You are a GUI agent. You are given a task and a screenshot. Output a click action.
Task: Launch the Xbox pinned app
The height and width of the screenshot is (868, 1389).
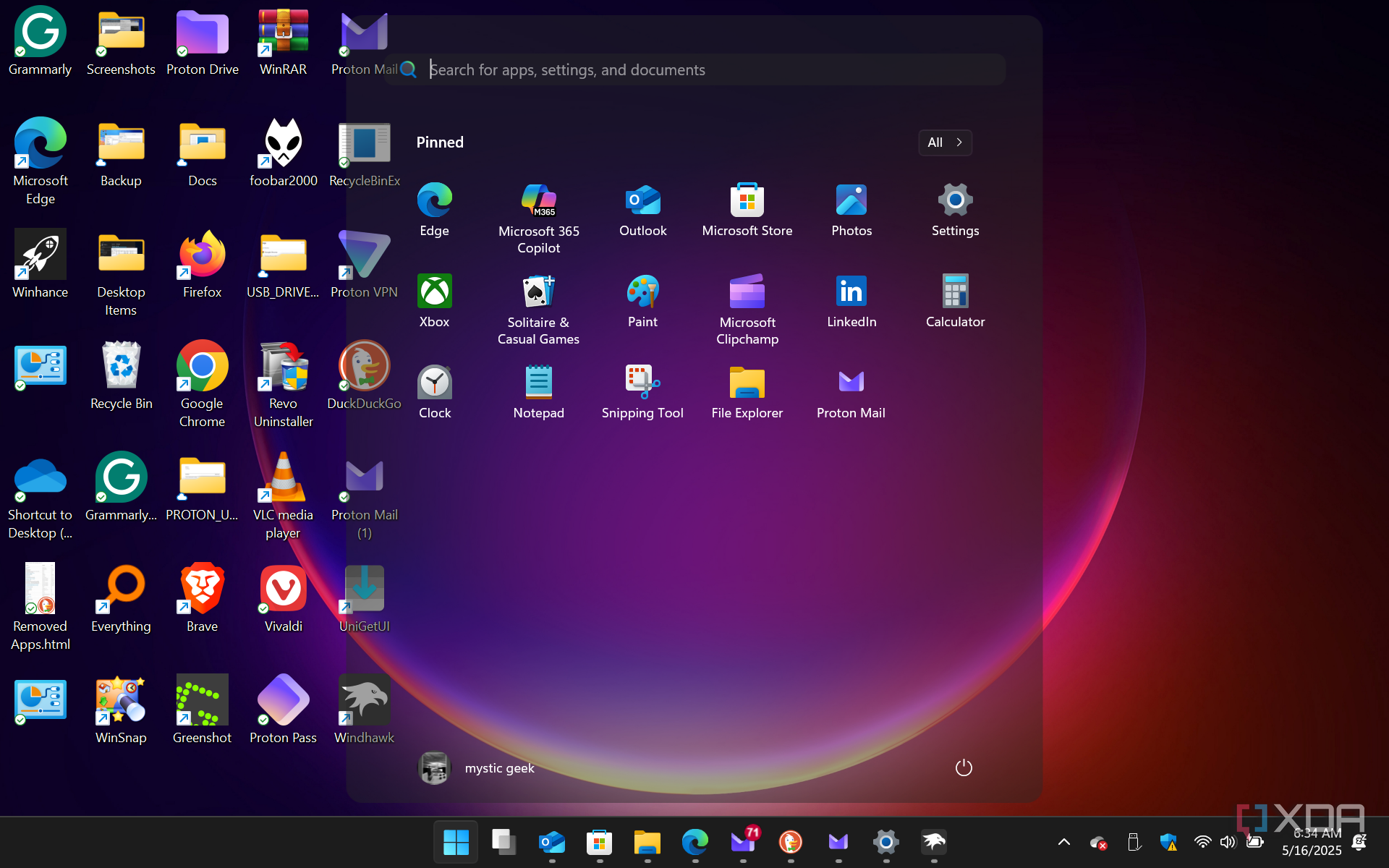tap(434, 301)
